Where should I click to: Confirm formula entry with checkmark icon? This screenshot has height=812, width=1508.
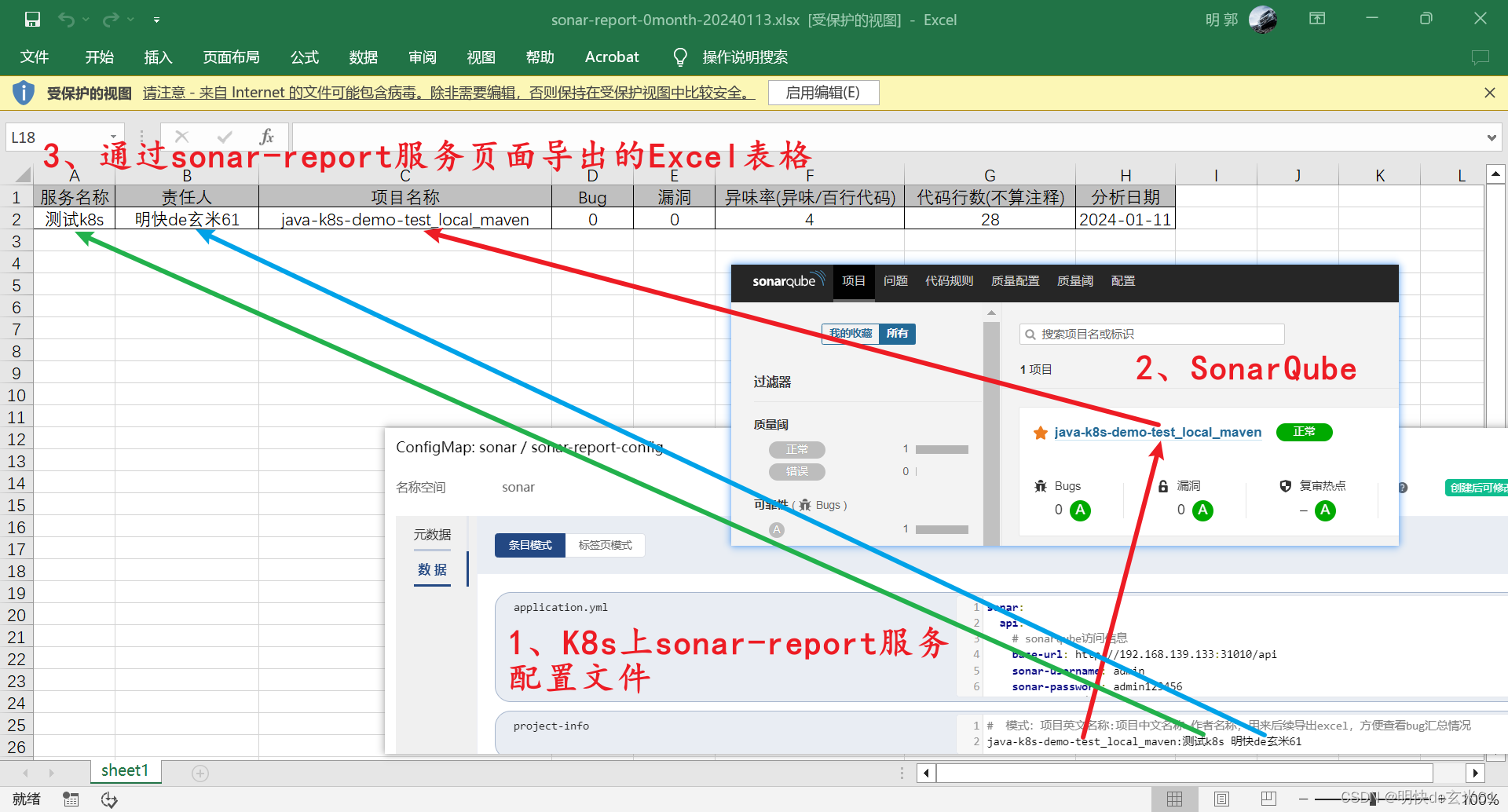225,137
